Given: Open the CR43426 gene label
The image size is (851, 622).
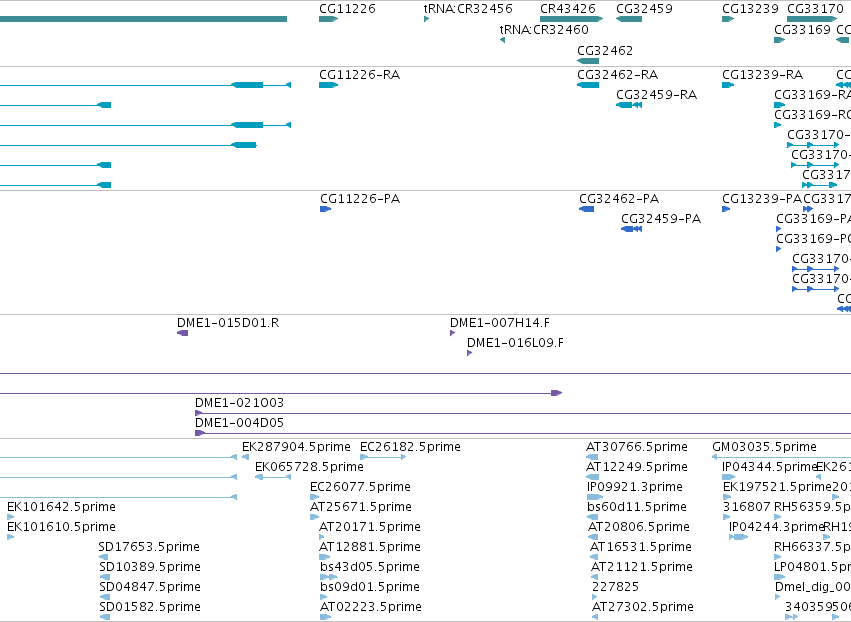Looking at the screenshot, I should (x=568, y=9).
